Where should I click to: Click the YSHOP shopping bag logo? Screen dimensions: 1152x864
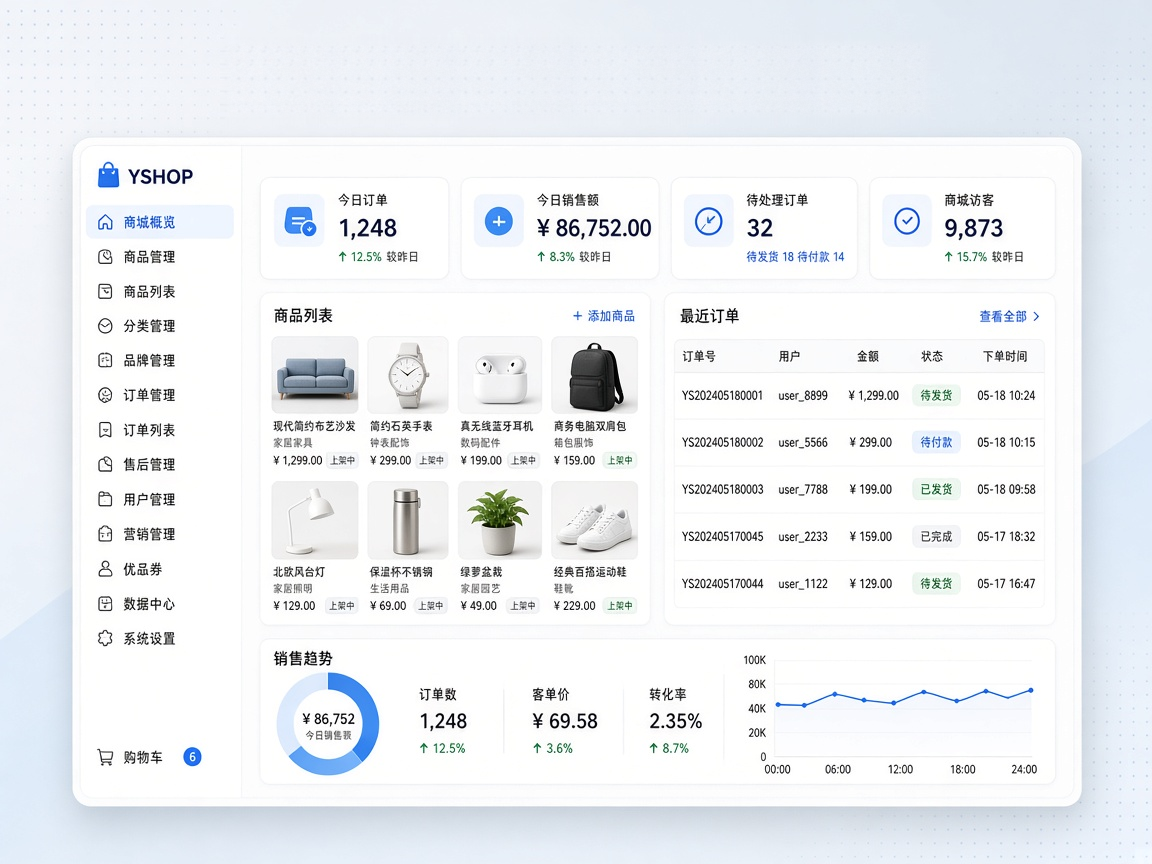click(x=108, y=176)
